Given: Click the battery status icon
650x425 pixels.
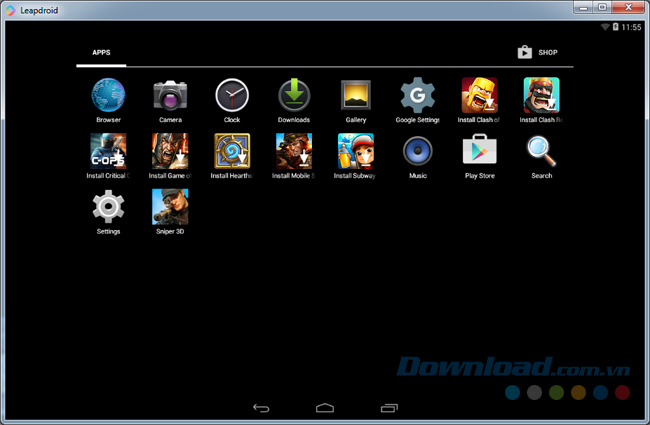Looking at the screenshot, I should point(616,27).
